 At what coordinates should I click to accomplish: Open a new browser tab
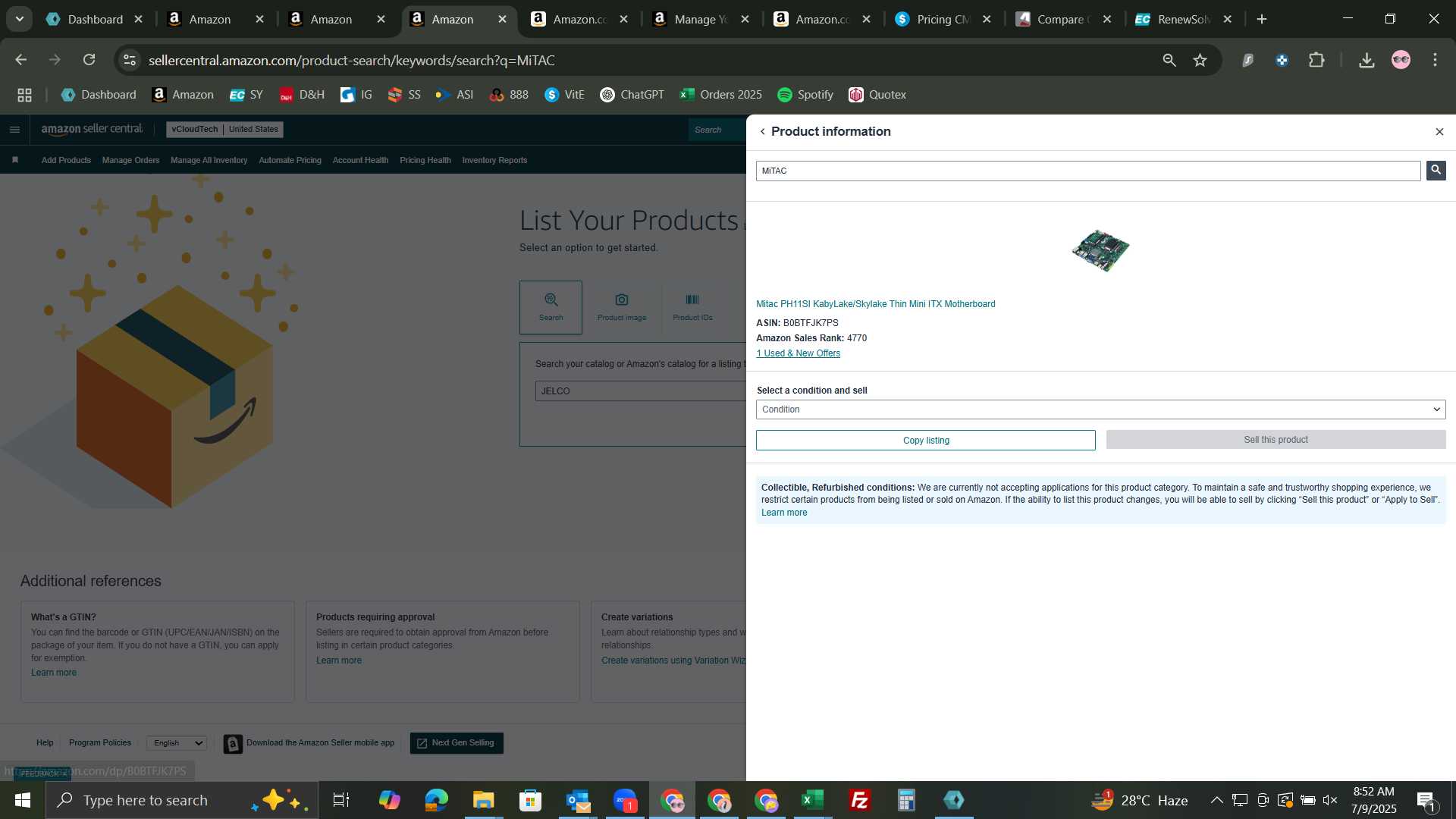1262,19
